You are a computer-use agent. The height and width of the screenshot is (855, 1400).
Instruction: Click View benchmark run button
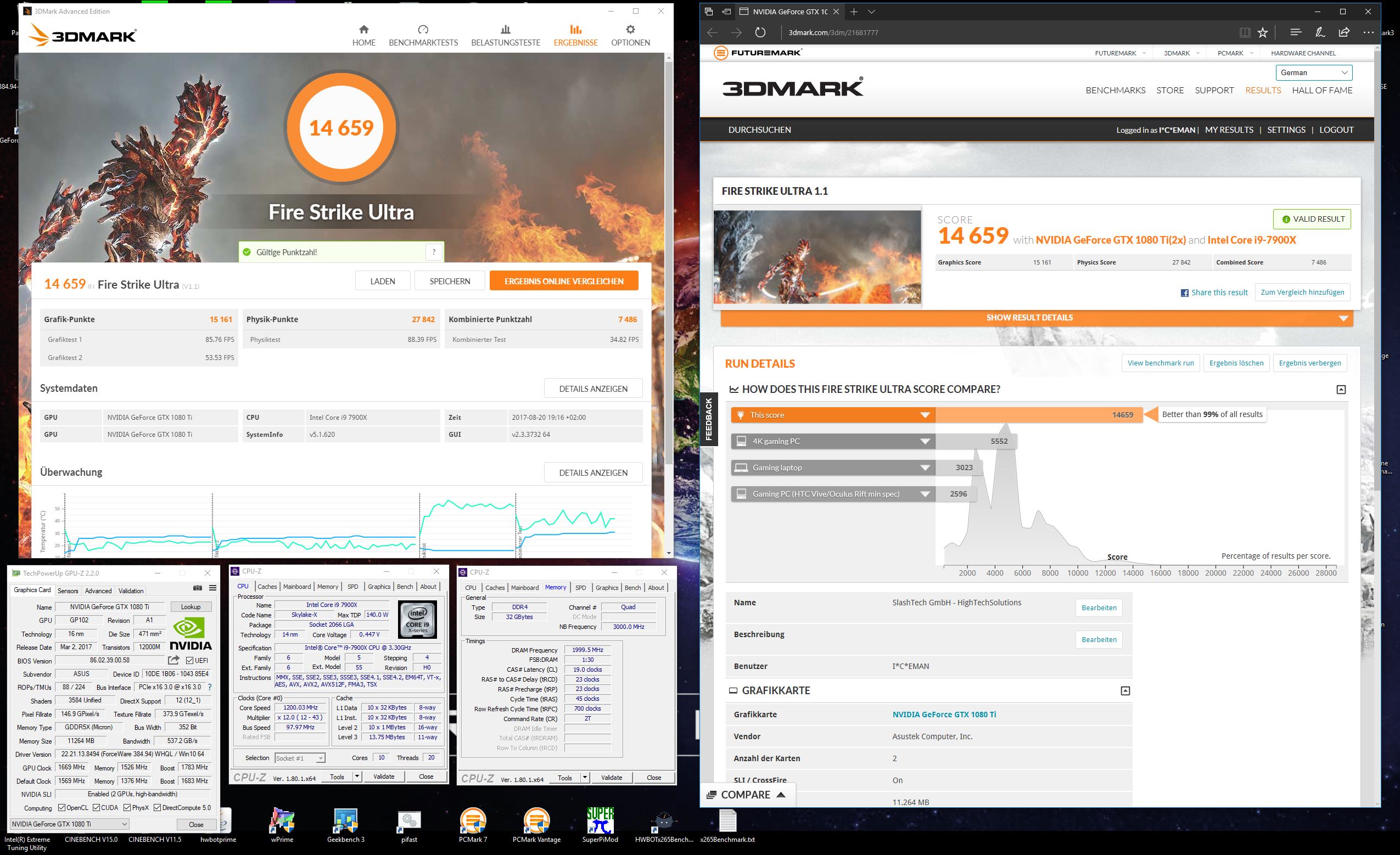click(1160, 363)
